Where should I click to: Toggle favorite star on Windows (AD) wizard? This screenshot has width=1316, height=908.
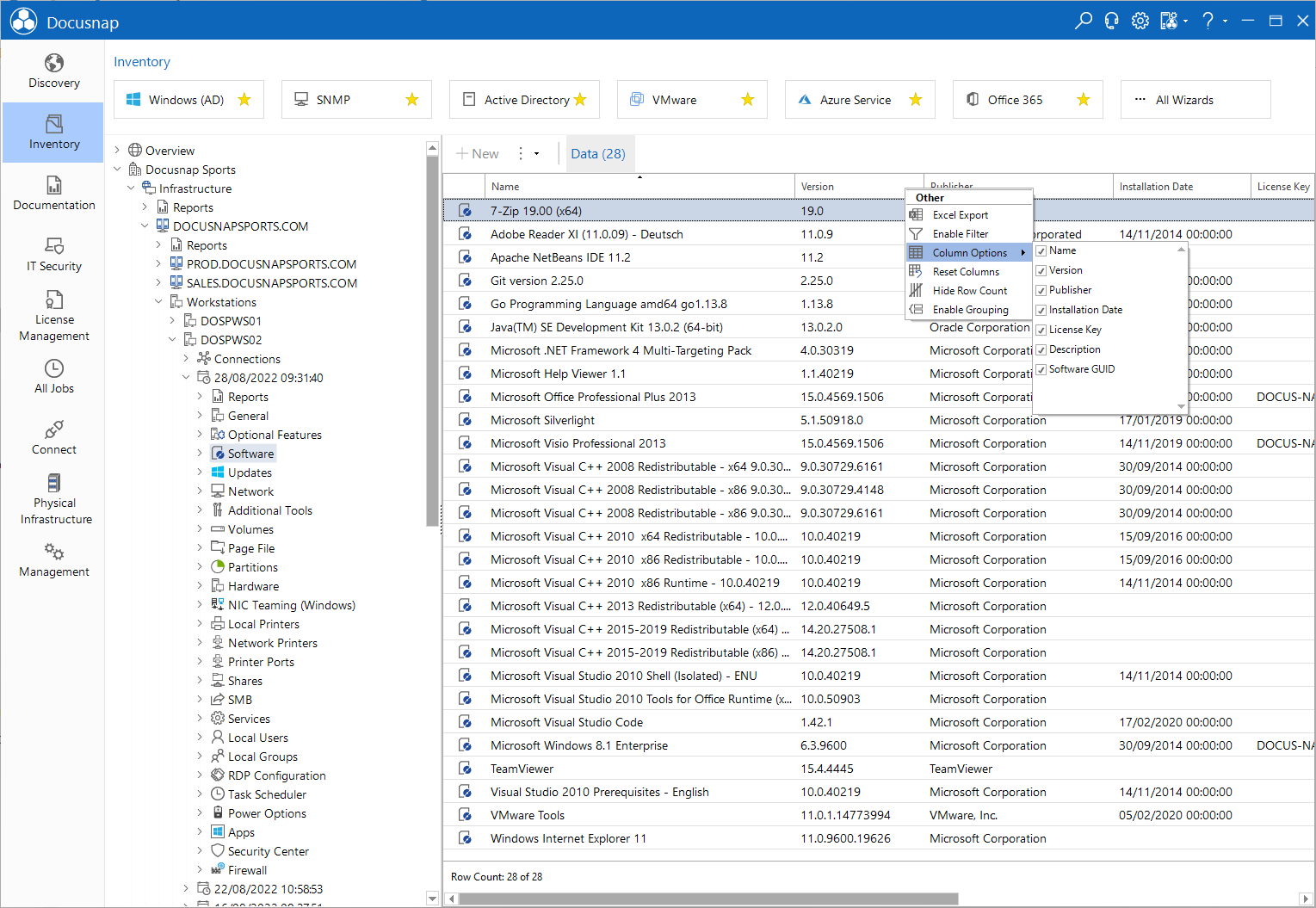coord(244,100)
